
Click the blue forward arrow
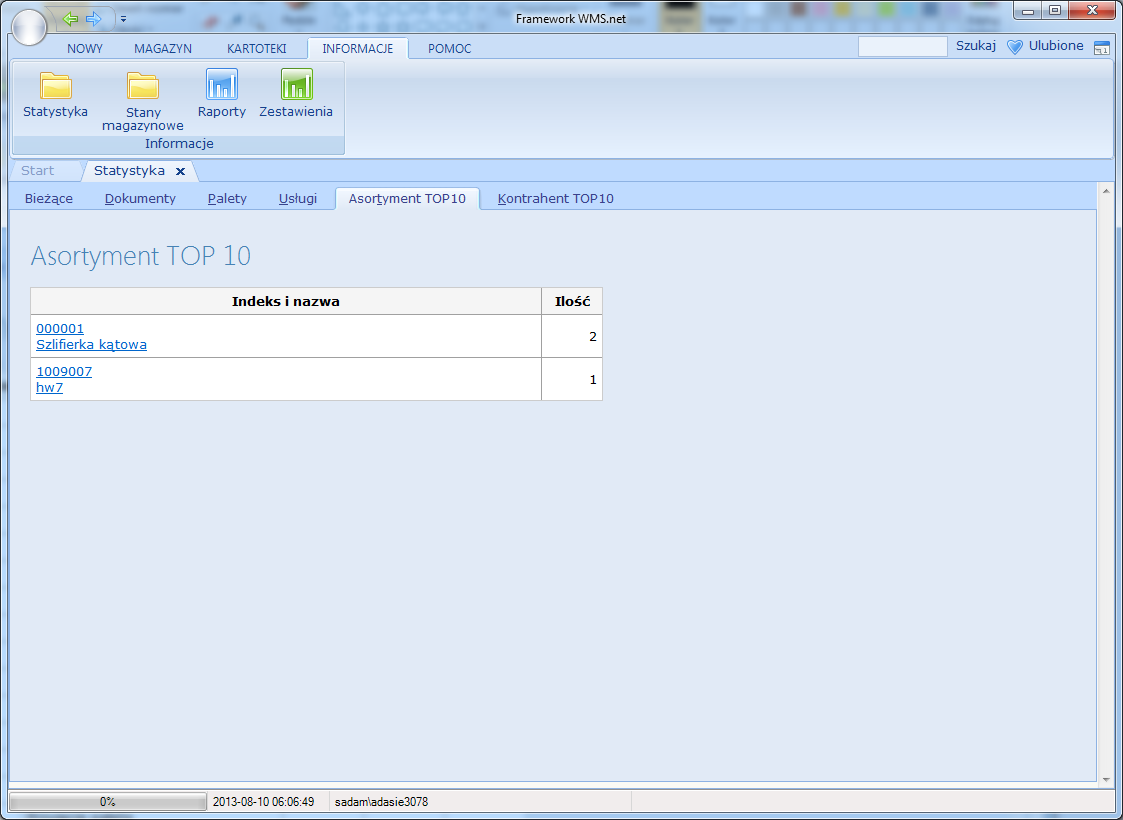[x=93, y=19]
